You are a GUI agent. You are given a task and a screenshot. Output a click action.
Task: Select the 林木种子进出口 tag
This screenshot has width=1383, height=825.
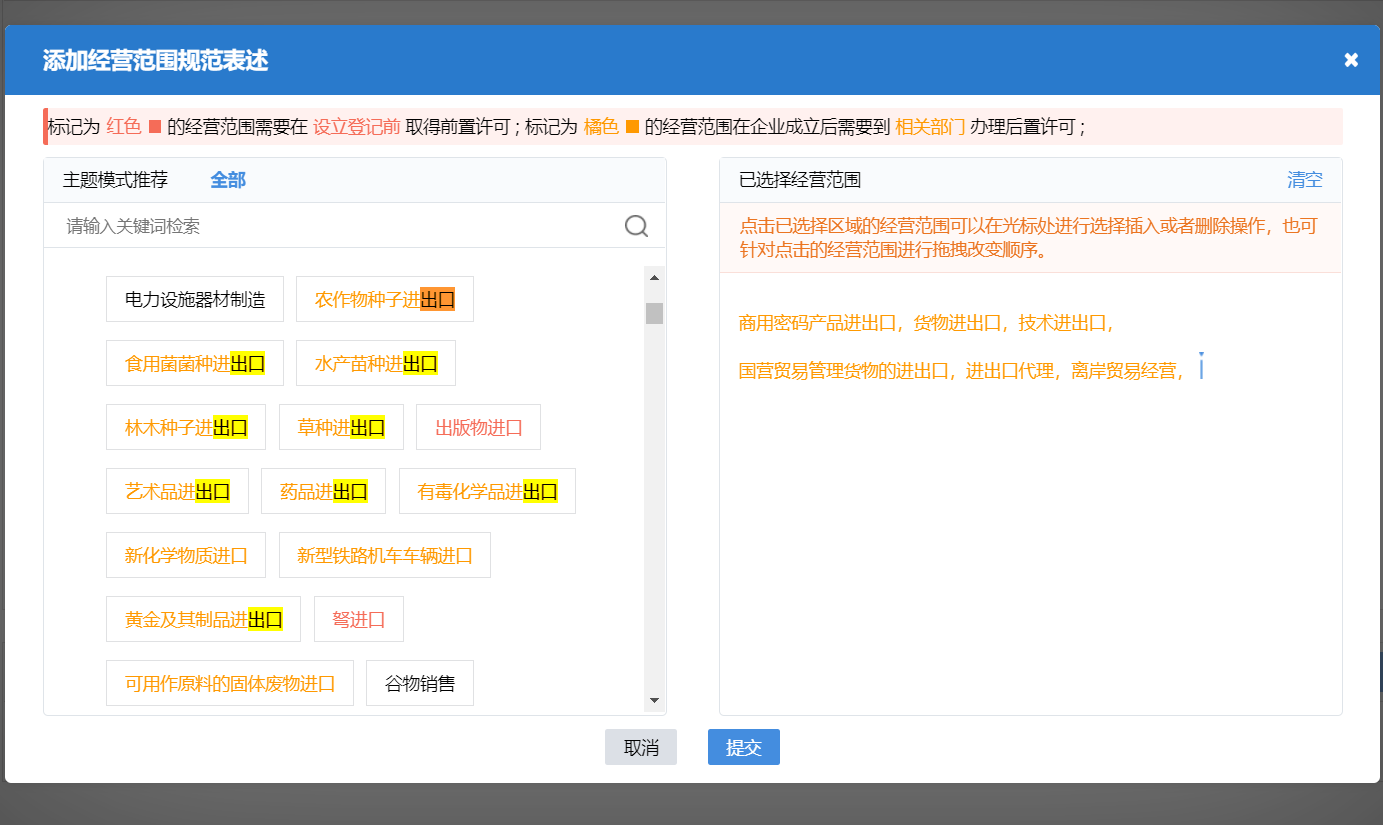pos(185,427)
